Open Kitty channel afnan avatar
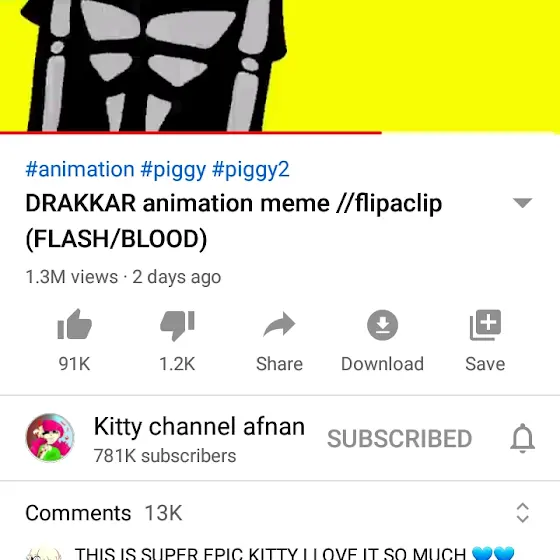The image size is (560, 560). (x=50, y=438)
